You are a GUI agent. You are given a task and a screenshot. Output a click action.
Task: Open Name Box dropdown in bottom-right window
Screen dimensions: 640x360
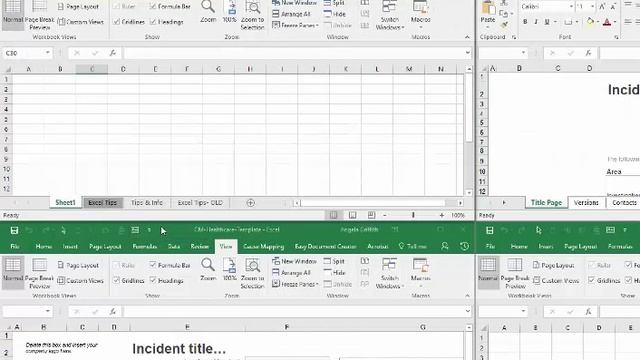(x=523, y=311)
